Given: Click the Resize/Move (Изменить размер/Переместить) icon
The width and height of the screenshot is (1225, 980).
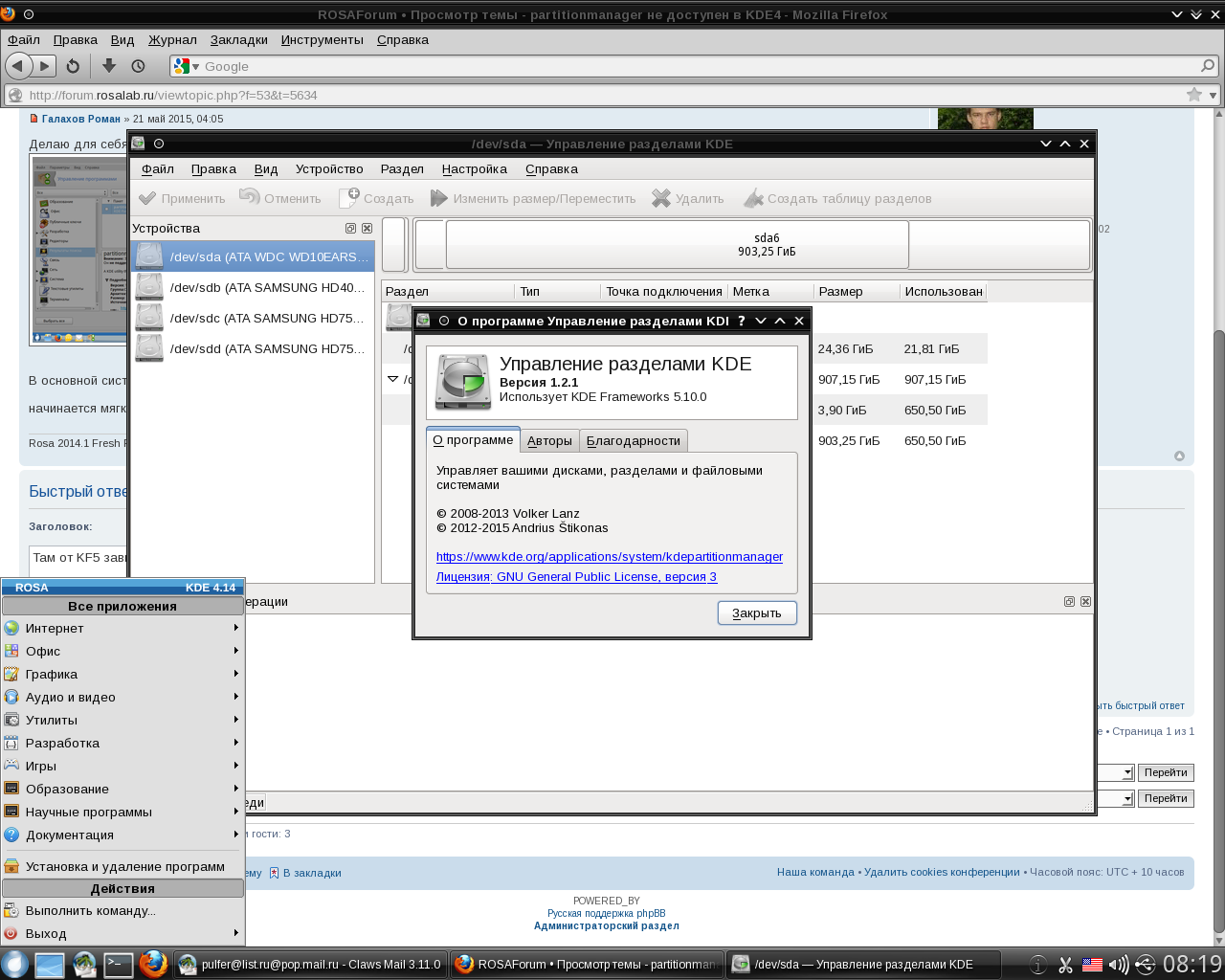Looking at the screenshot, I should click(x=439, y=198).
